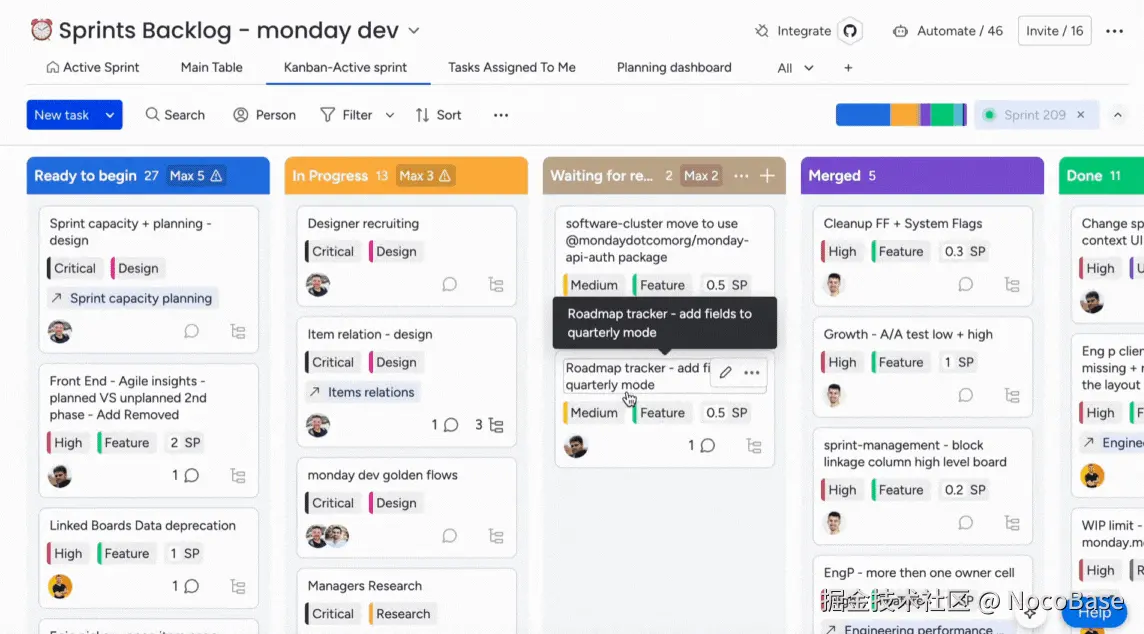Open Tasks Assigned To Me tab

[x=511, y=67]
